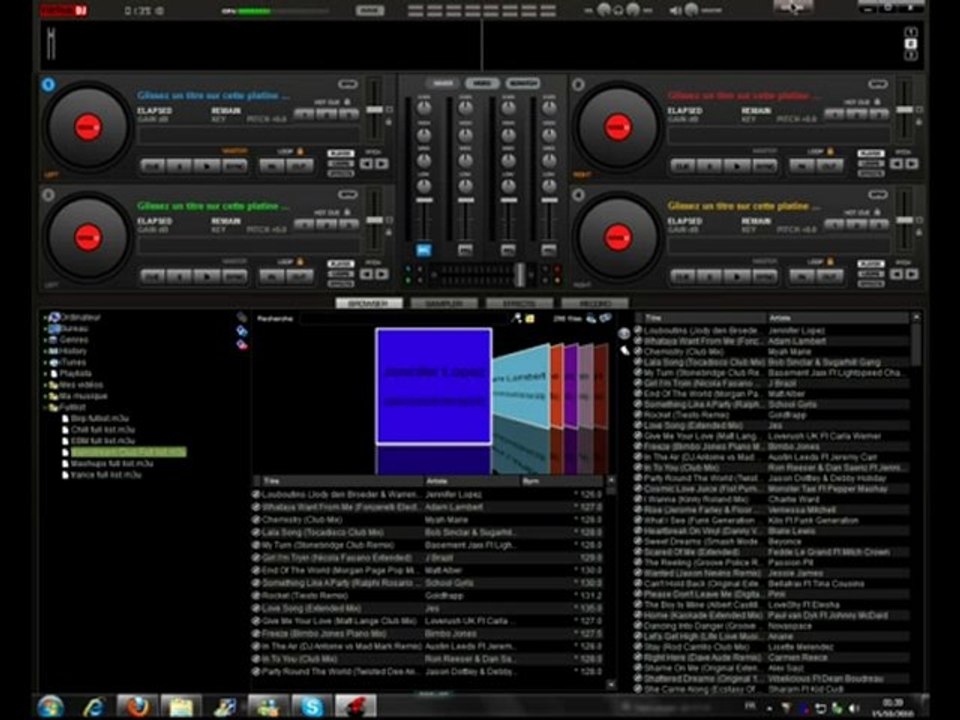Expand the Ma musique folder node
This screenshot has width=960, height=720.
[45, 396]
